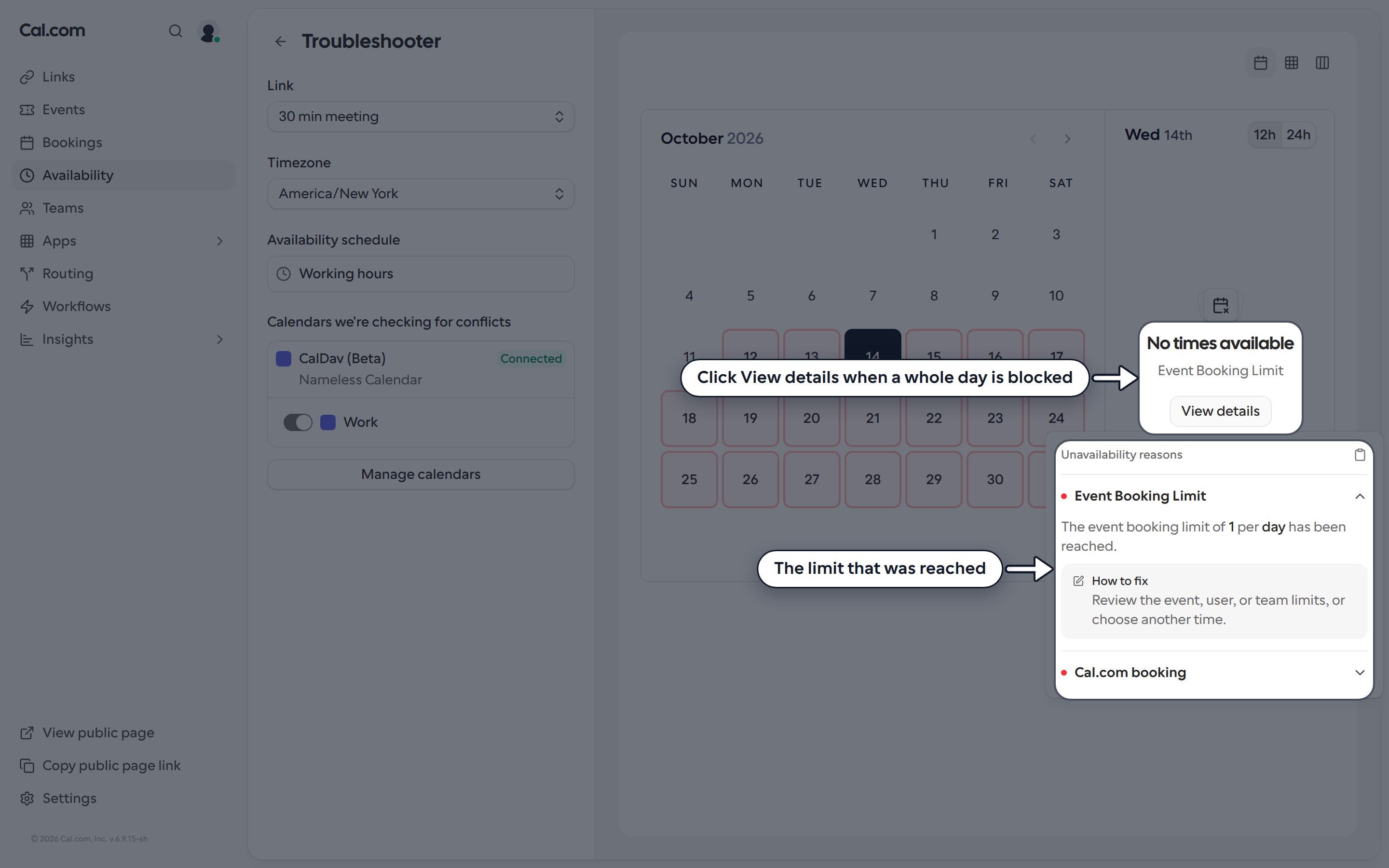The width and height of the screenshot is (1389, 868).
Task: Copy unavailability reasons with the clipboard icon
Action: 1360,455
